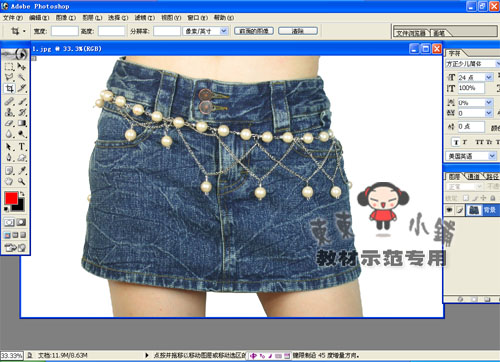Viewport: 500px width, 362px height.
Task: Enable Quick Mask mode button
Action: click(x=21, y=222)
